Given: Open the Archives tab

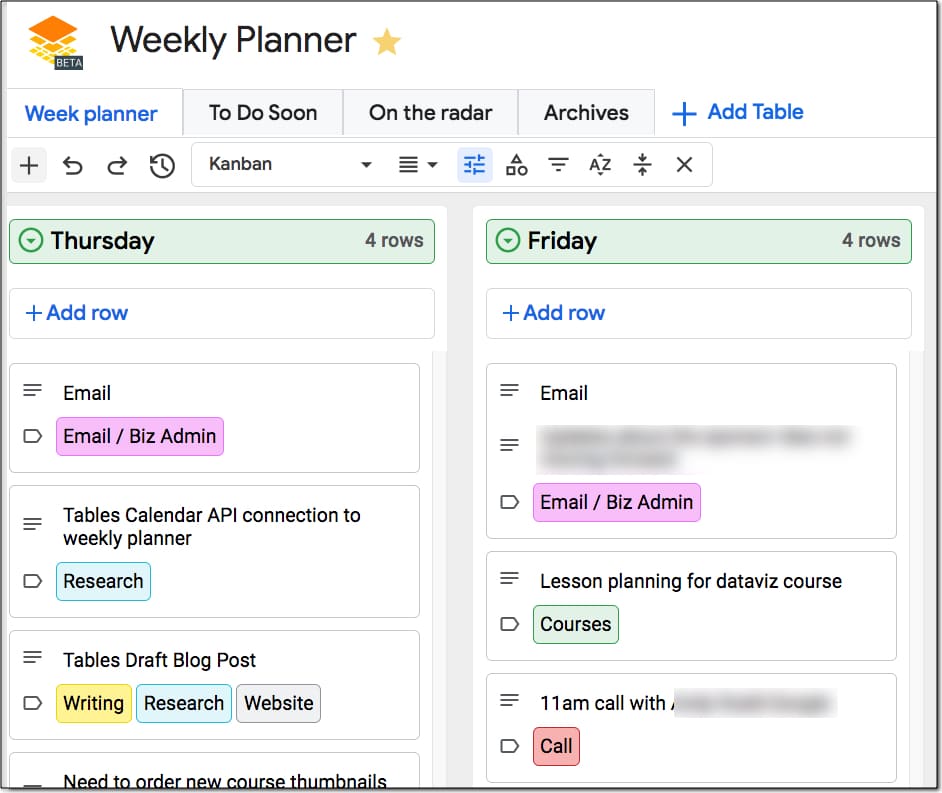Looking at the screenshot, I should pos(586,112).
